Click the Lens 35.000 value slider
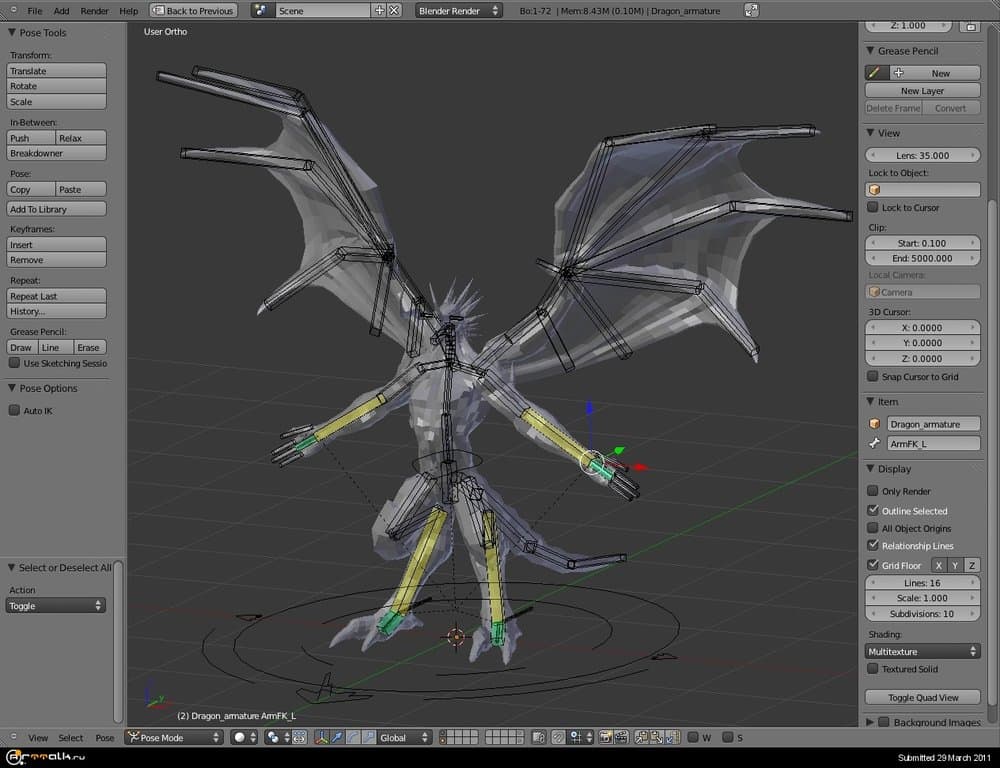The height and width of the screenshot is (768, 1000). click(x=922, y=155)
